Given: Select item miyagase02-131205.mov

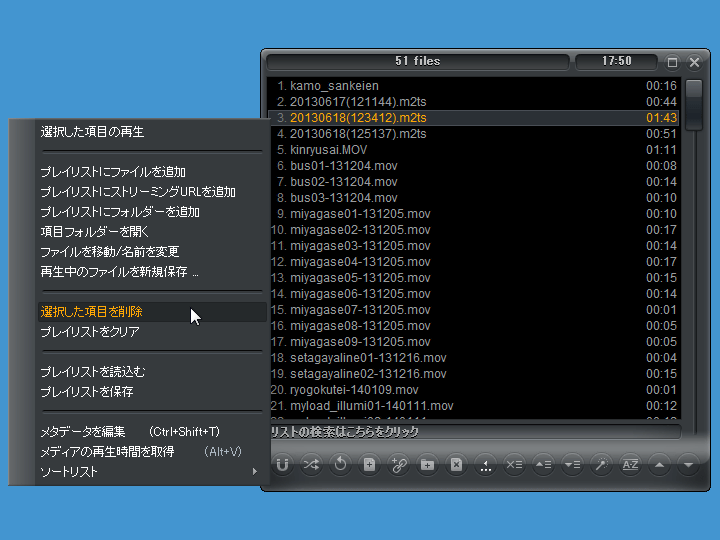Looking at the screenshot, I should coord(474,230).
